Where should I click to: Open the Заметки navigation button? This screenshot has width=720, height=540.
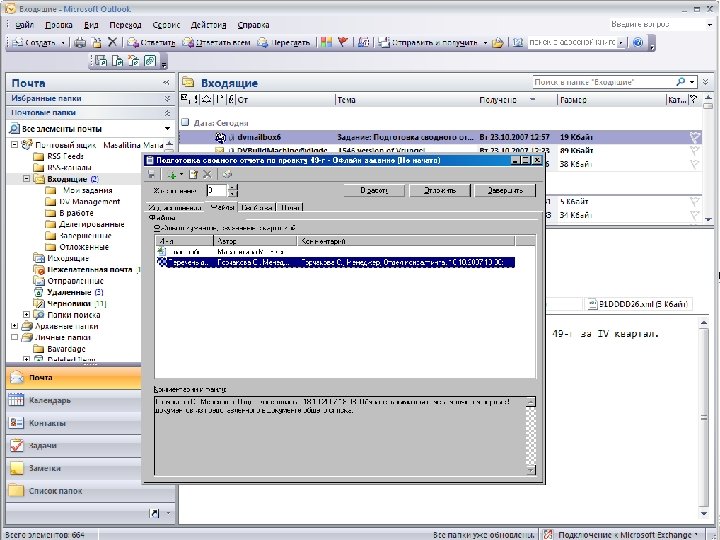pyautogui.click(x=73, y=468)
